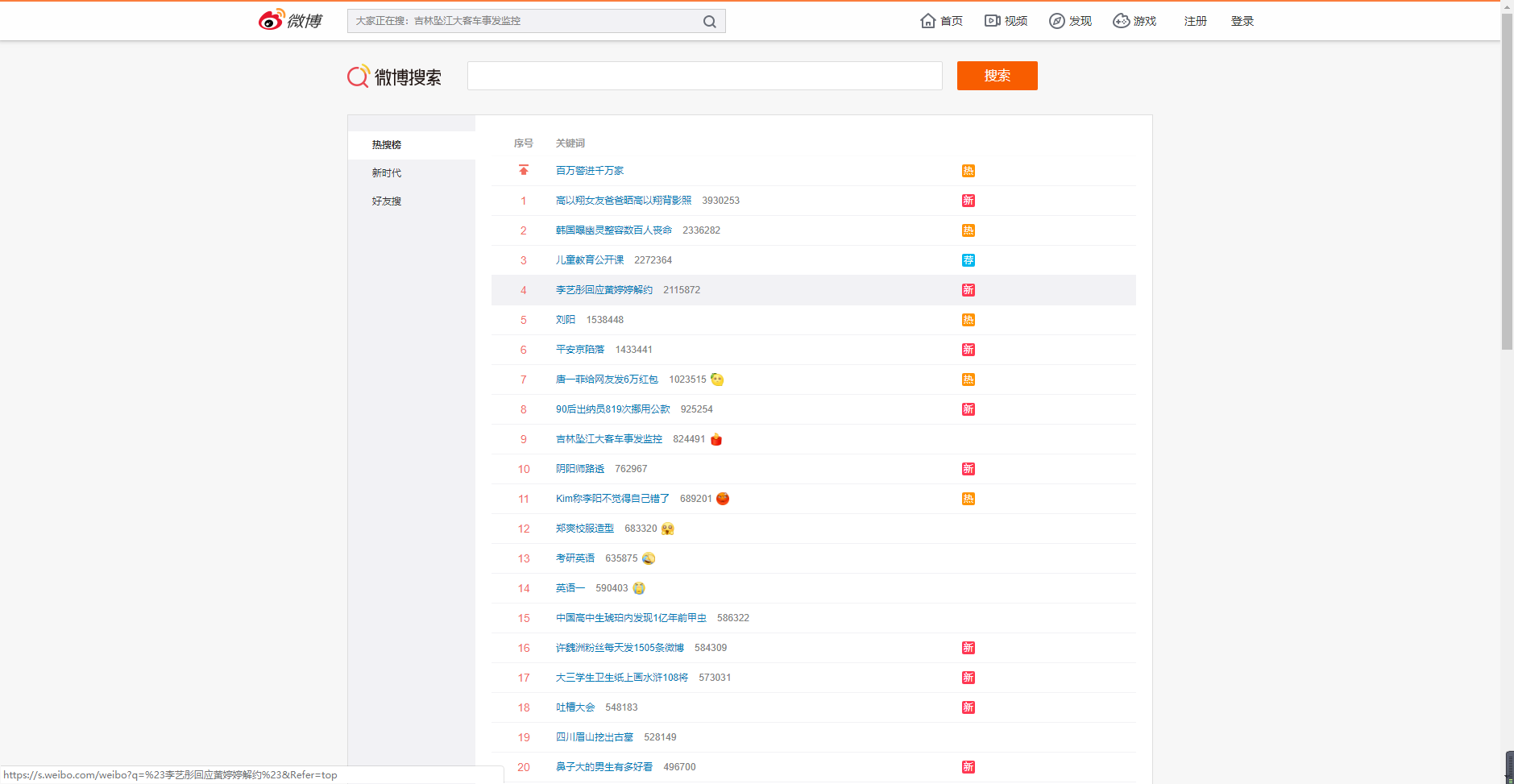Open the 鼻子大的男生有多好看 link
1514x784 pixels.
604,767
